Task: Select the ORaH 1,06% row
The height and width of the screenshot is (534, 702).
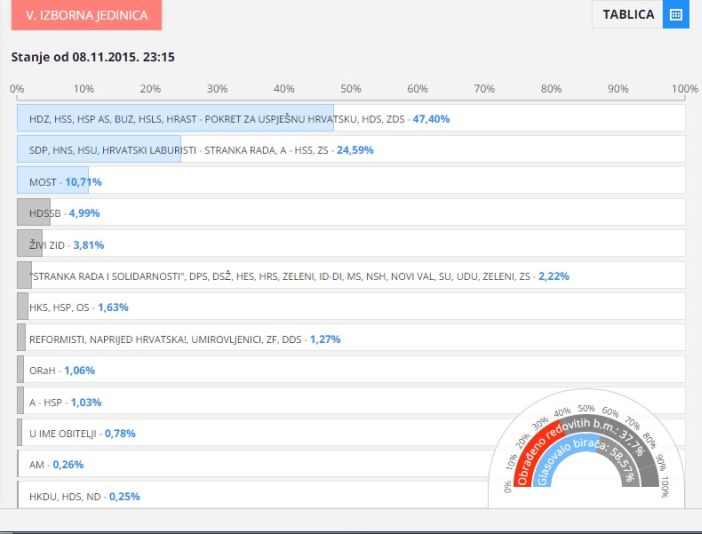Action: pyautogui.click(x=351, y=370)
